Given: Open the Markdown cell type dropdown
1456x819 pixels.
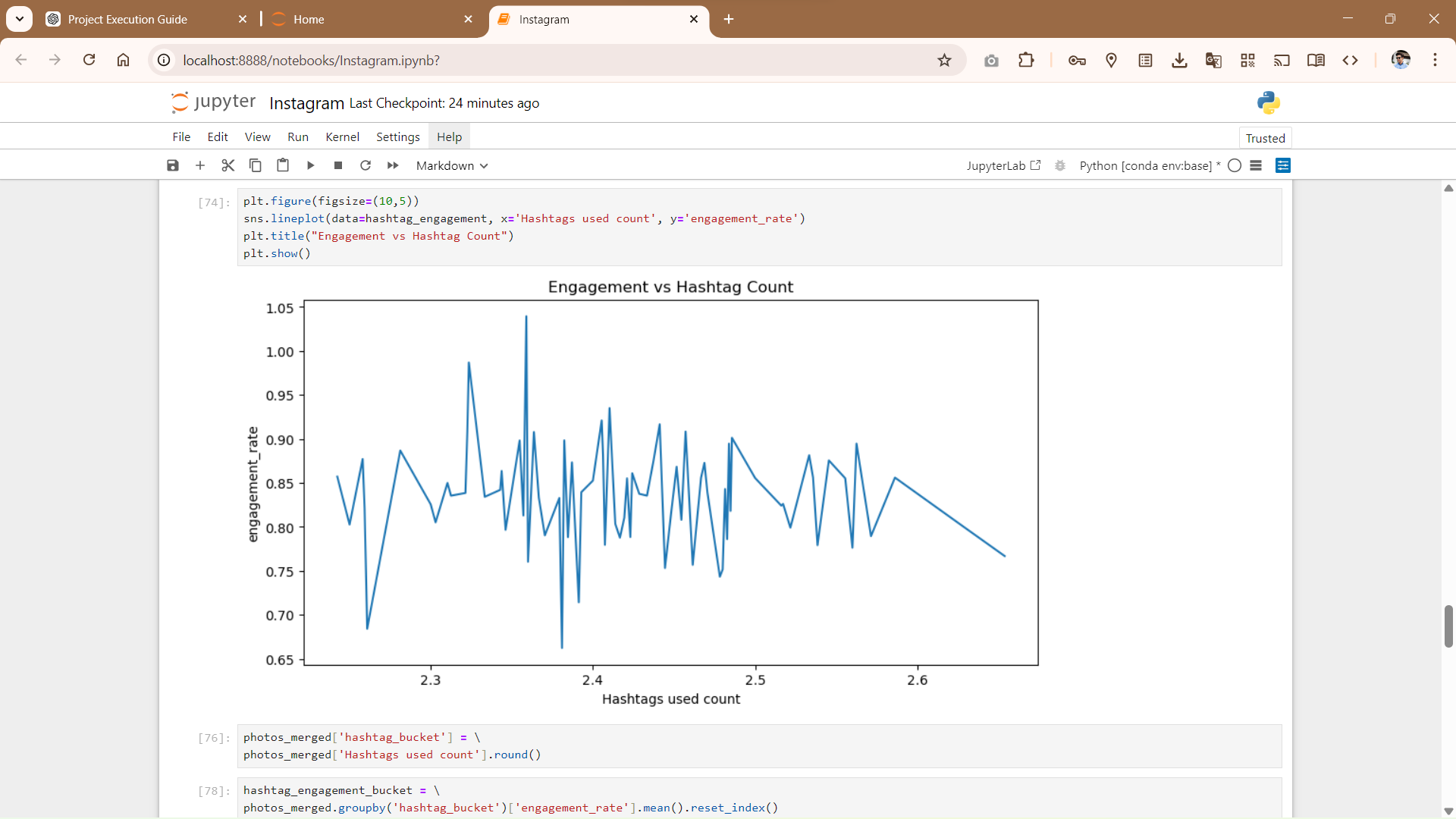Looking at the screenshot, I should point(451,165).
